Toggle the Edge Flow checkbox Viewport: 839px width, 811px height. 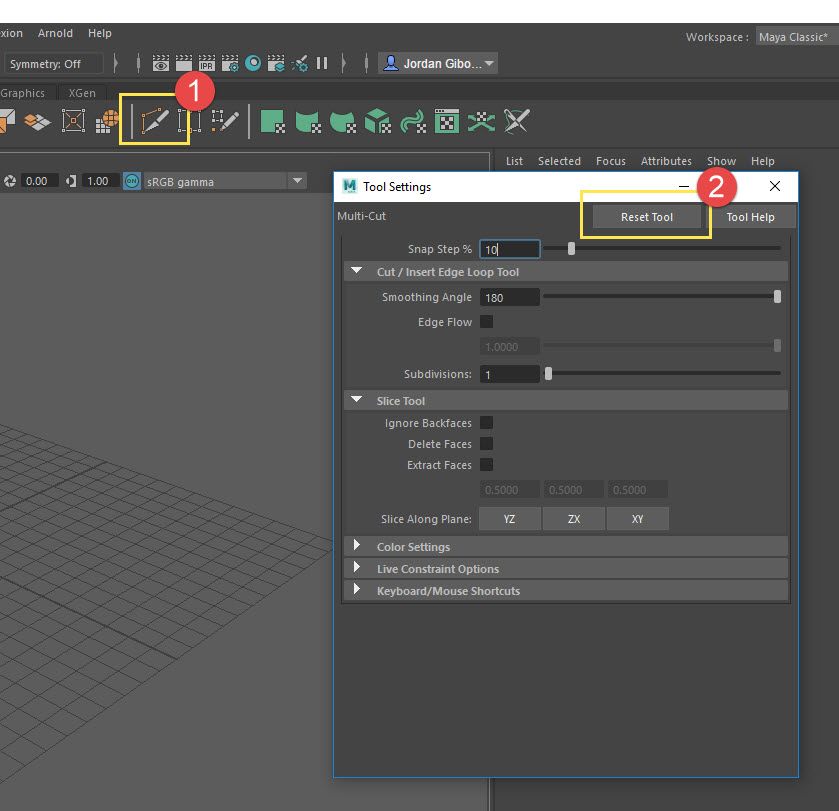click(x=486, y=322)
